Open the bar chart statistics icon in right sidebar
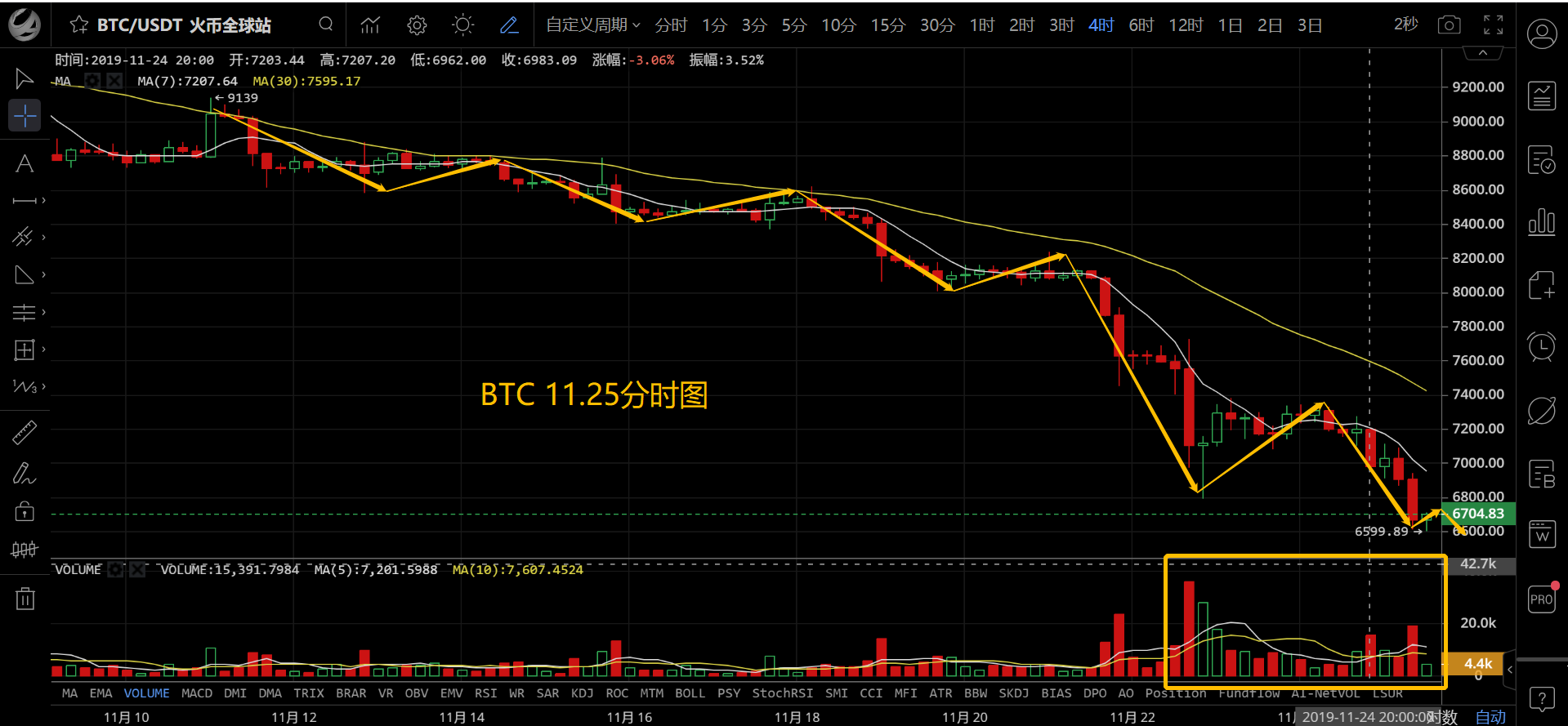Viewport: 1568px width, 726px height. [x=1542, y=222]
